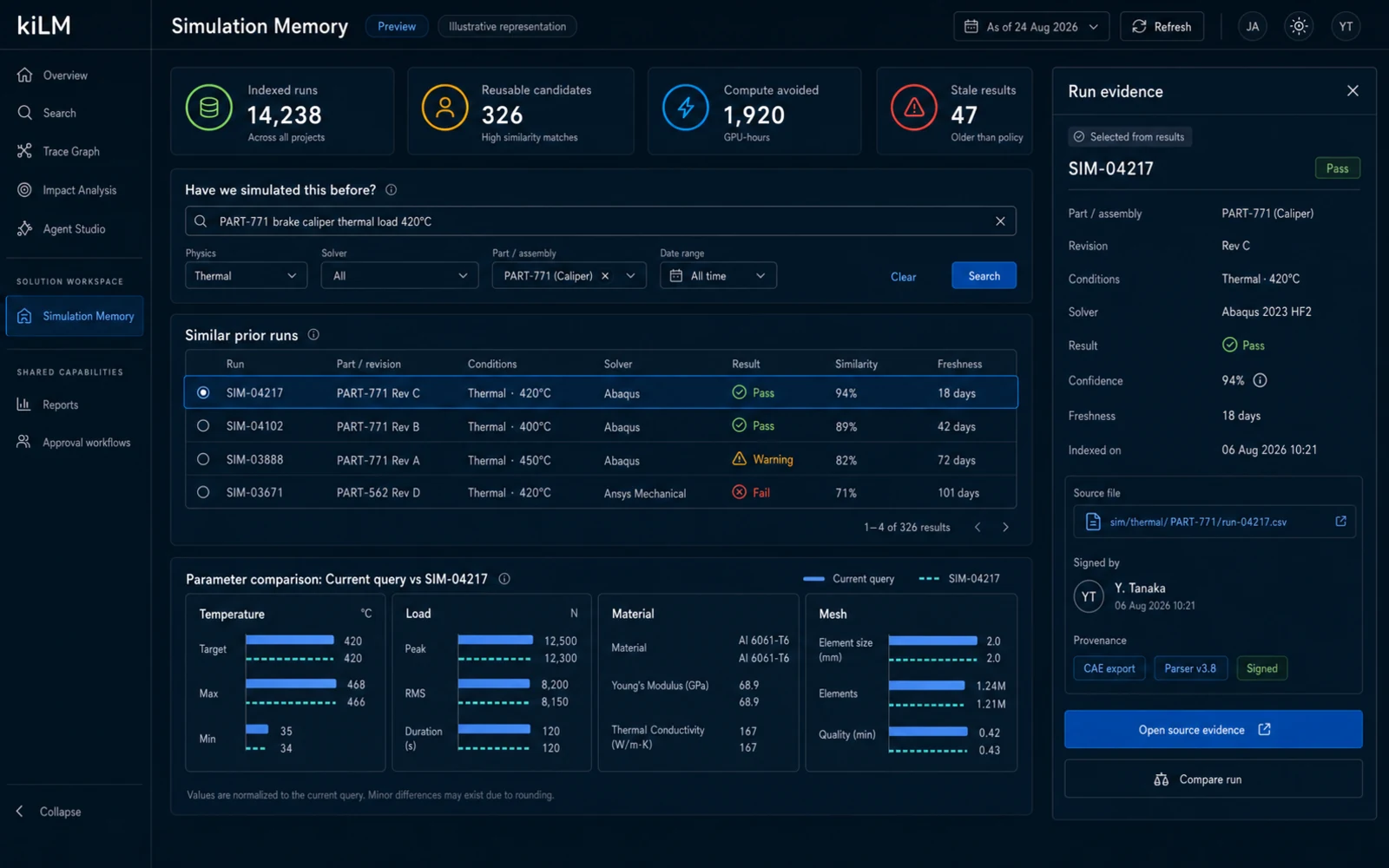Close the Run evidence panel
The height and width of the screenshot is (868, 1389).
tap(1353, 91)
